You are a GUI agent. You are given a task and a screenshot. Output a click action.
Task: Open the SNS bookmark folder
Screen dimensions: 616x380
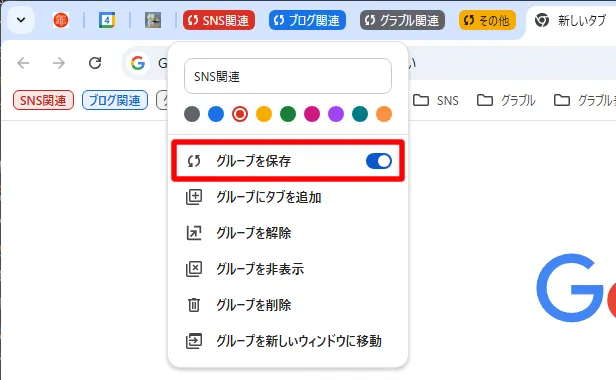tap(436, 101)
